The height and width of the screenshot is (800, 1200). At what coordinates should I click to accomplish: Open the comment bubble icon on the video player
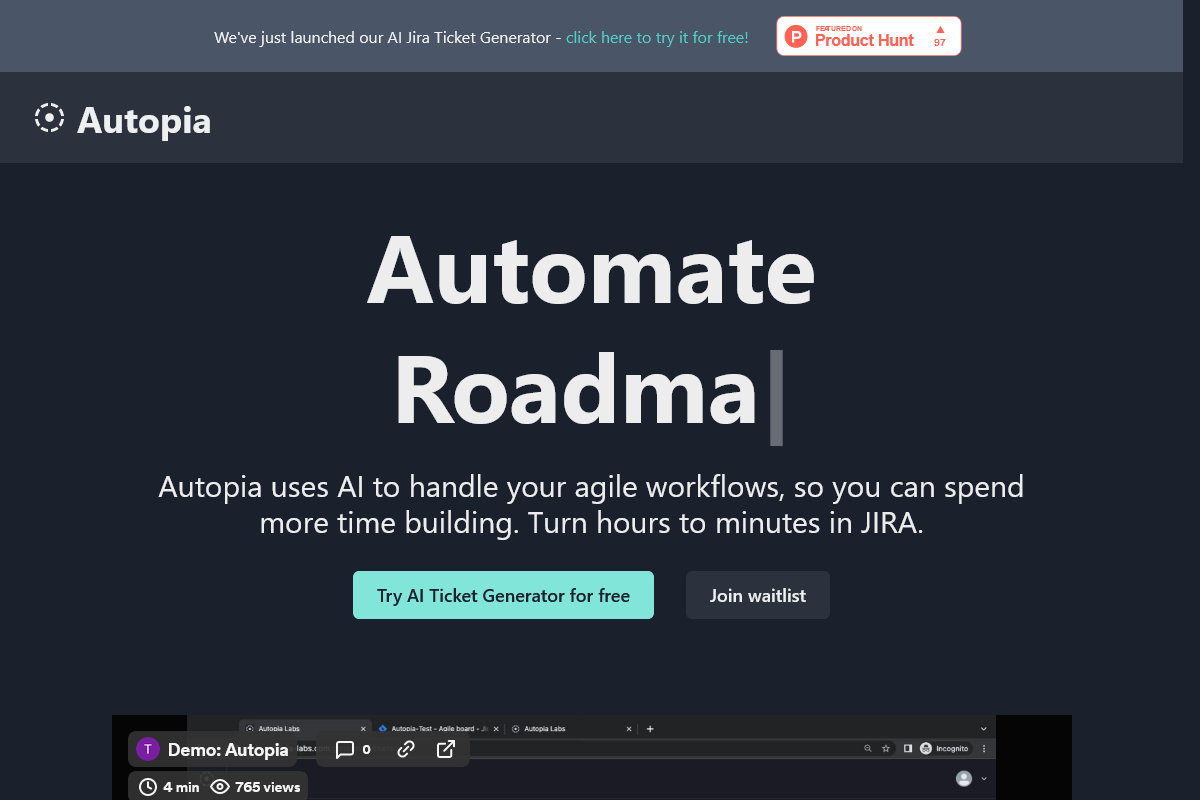(x=345, y=749)
